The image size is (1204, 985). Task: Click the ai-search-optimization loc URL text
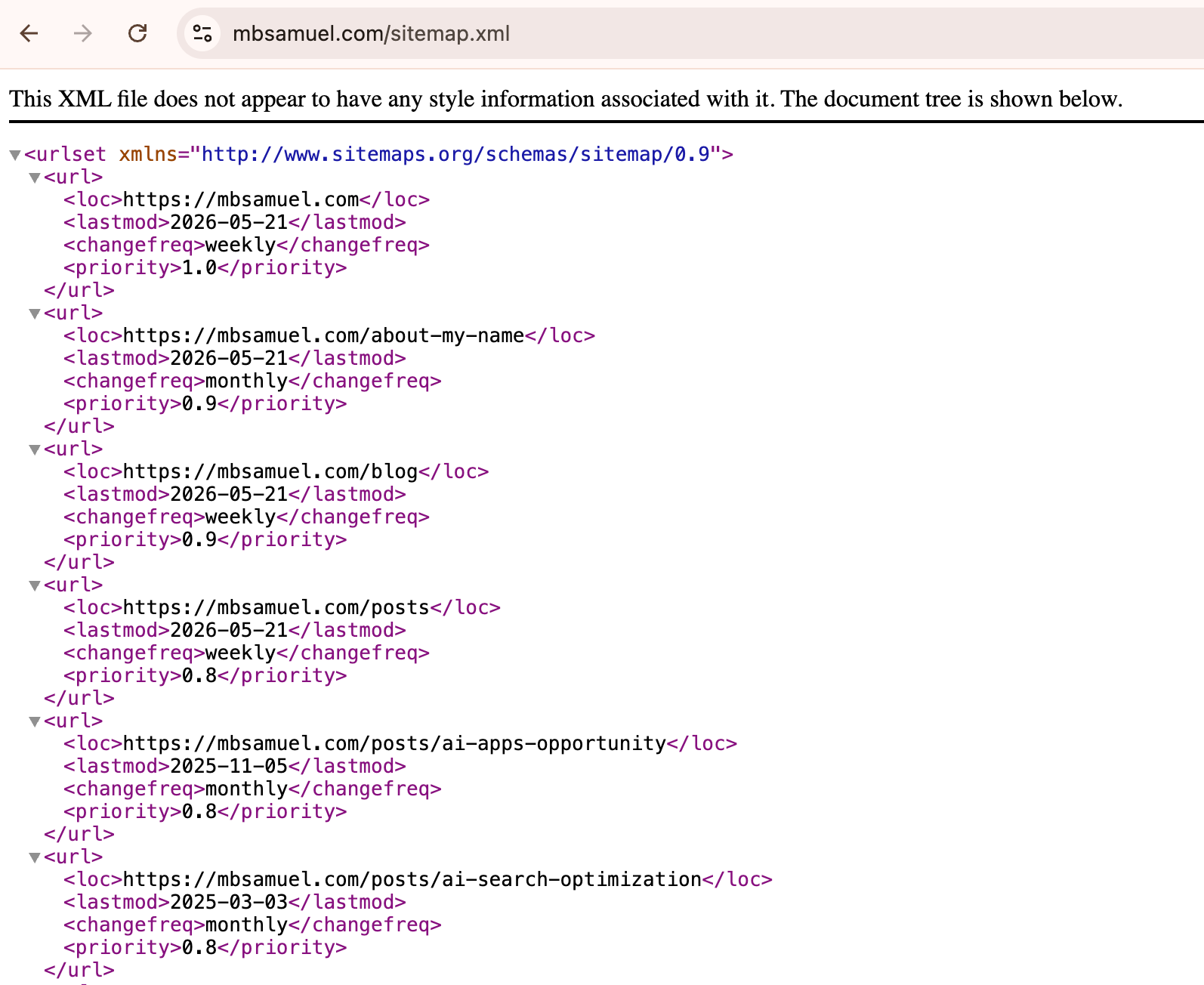pyautogui.click(x=412, y=879)
